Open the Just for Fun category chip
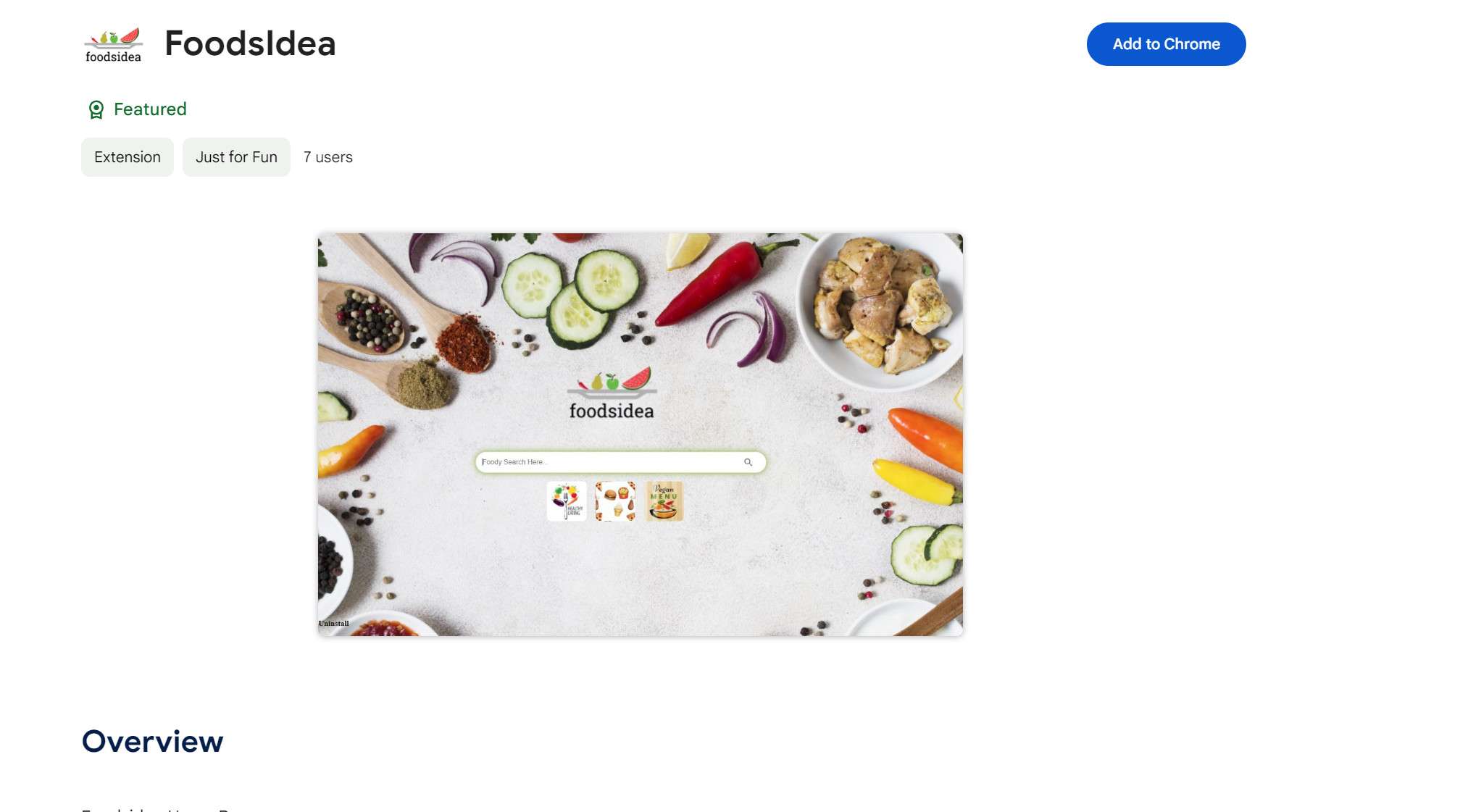The height and width of the screenshot is (812, 1460). coord(236,156)
